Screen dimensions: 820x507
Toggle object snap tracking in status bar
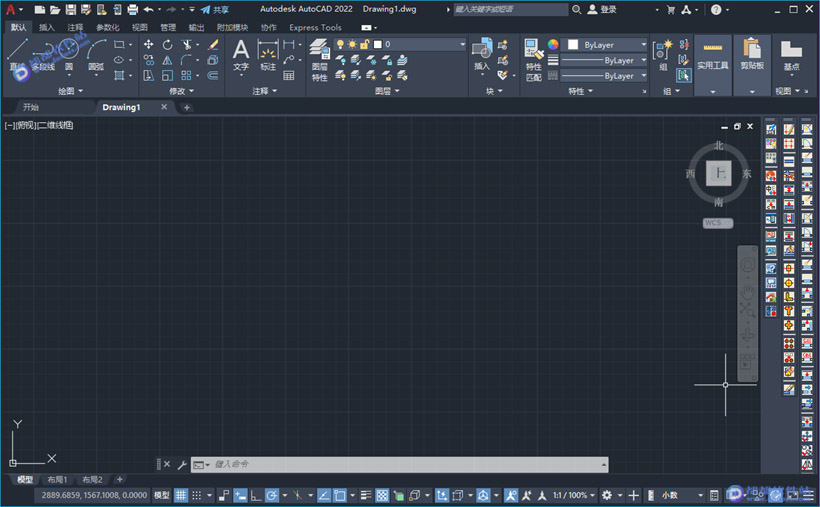pyautogui.click(x=324, y=495)
